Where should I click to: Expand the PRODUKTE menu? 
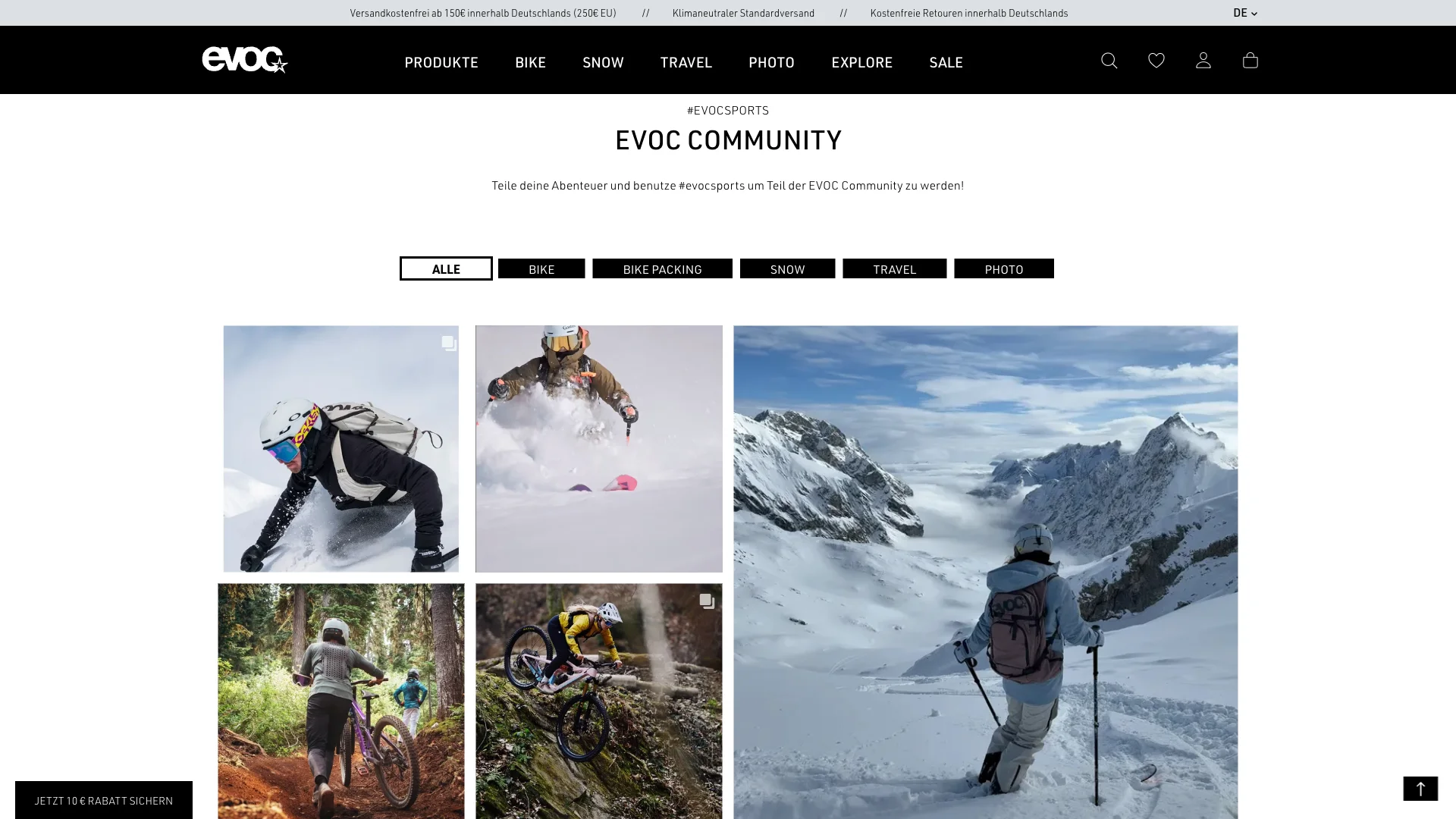(x=441, y=62)
